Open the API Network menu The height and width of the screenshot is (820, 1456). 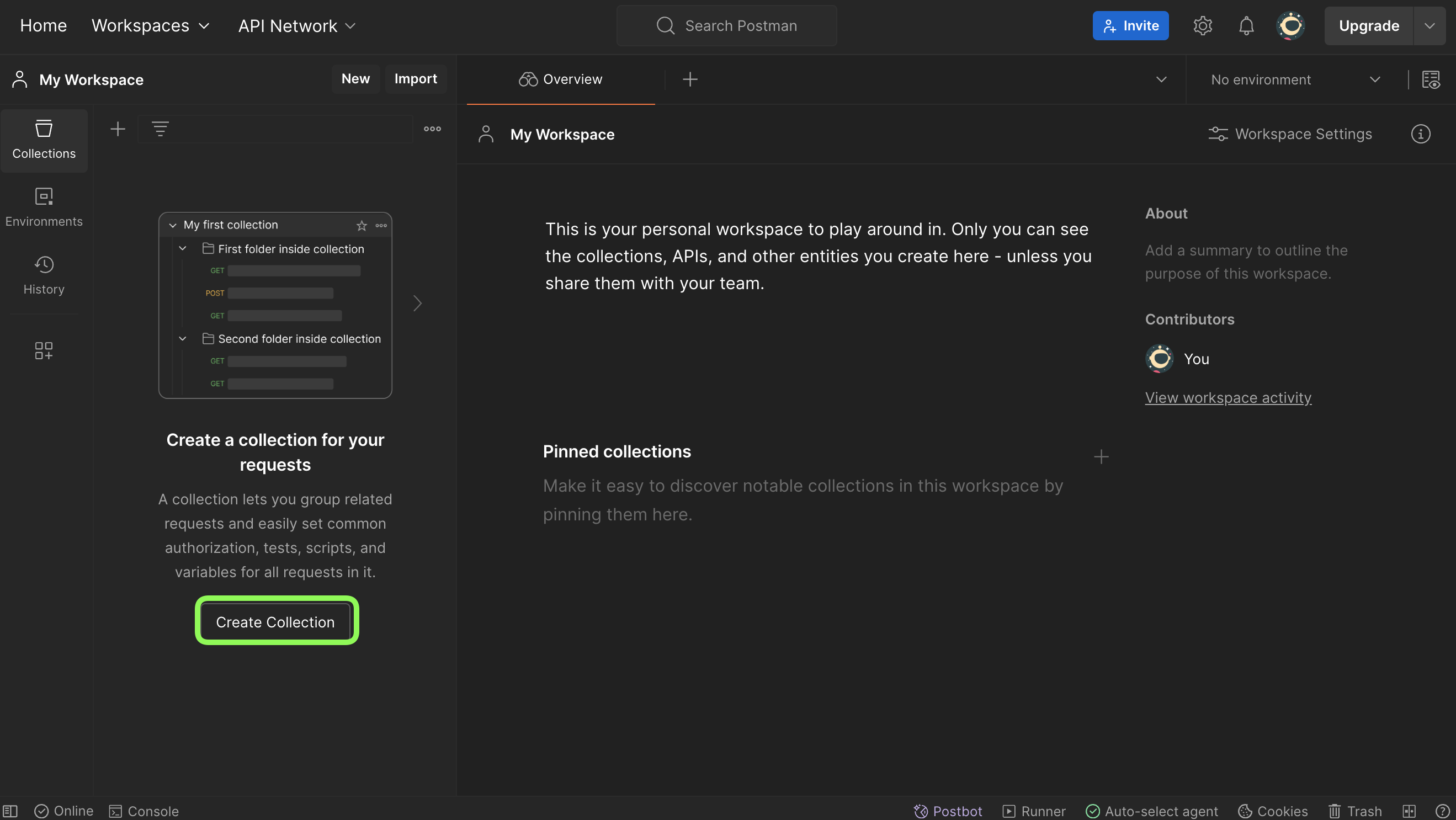(x=297, y=26)
